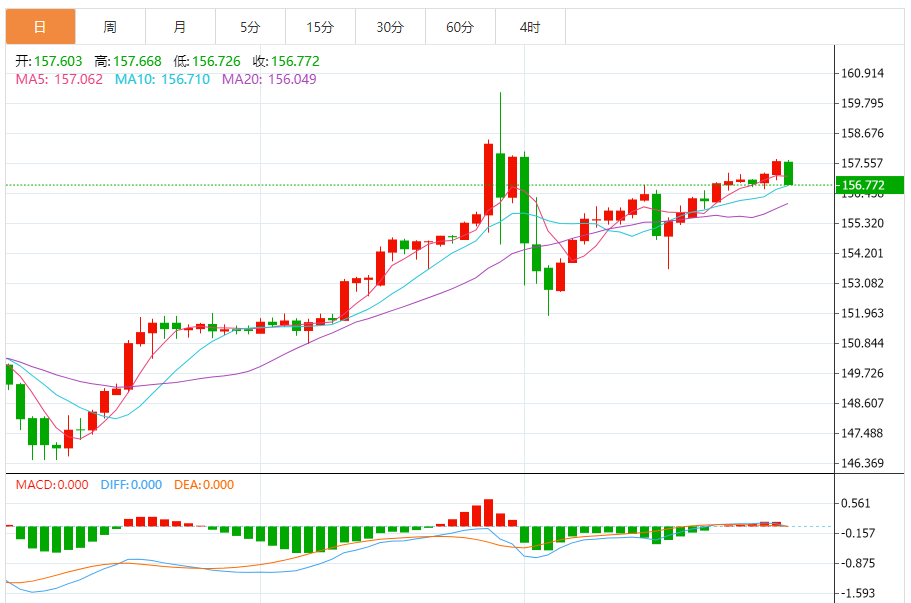
Task: Open the 60分 timeframe tab
Action: pyautogui.click(x=460, y=27)
